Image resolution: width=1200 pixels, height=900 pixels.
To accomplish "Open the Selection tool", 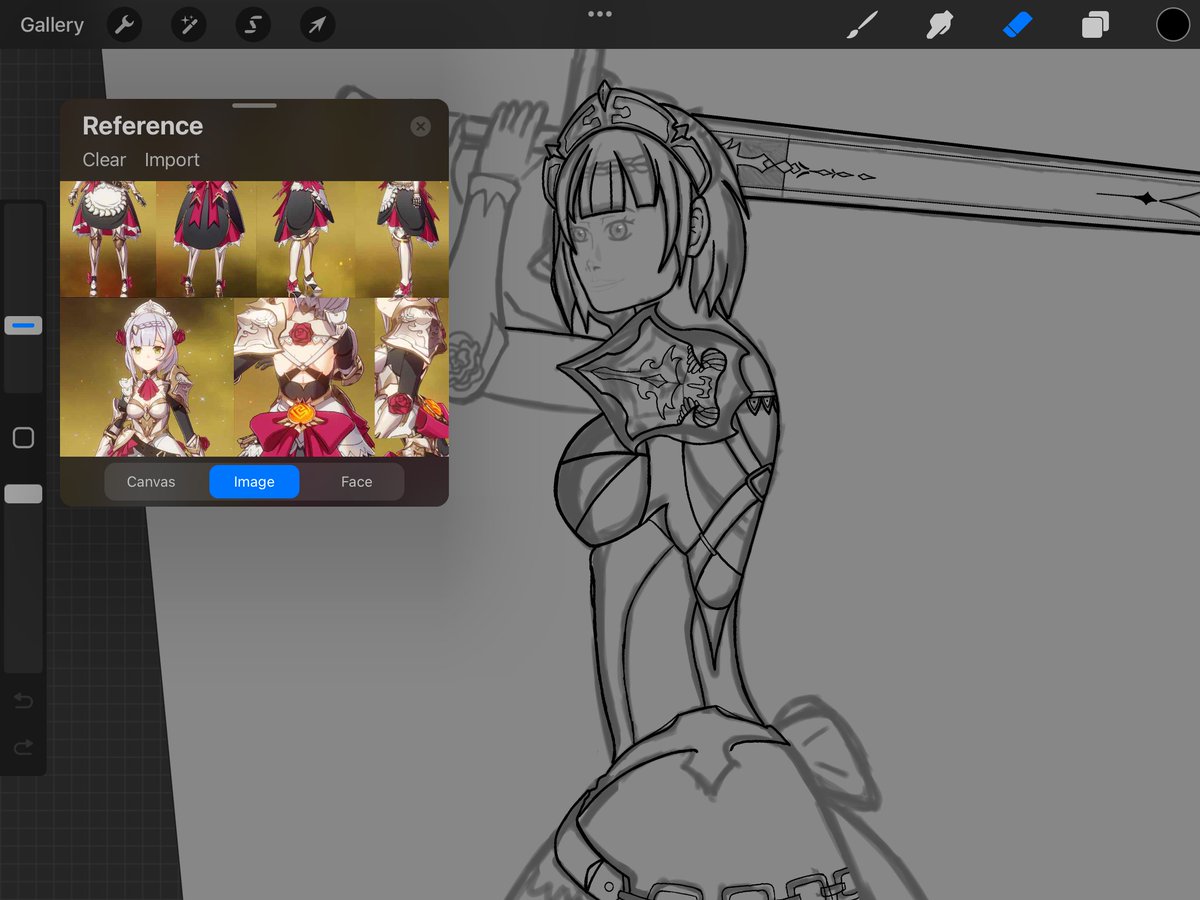I will coord(253,25).
